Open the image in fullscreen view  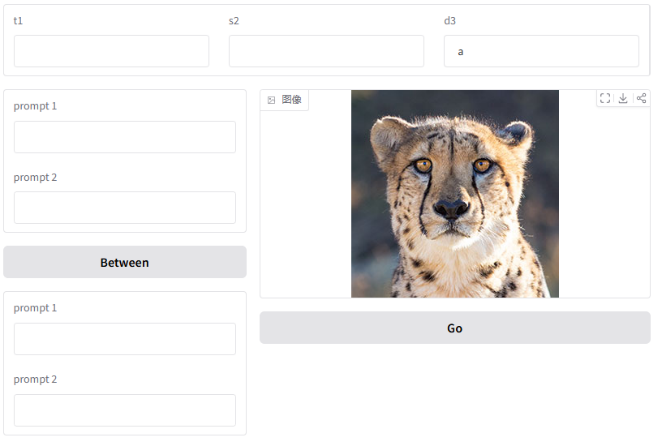(x=605, y=98)
